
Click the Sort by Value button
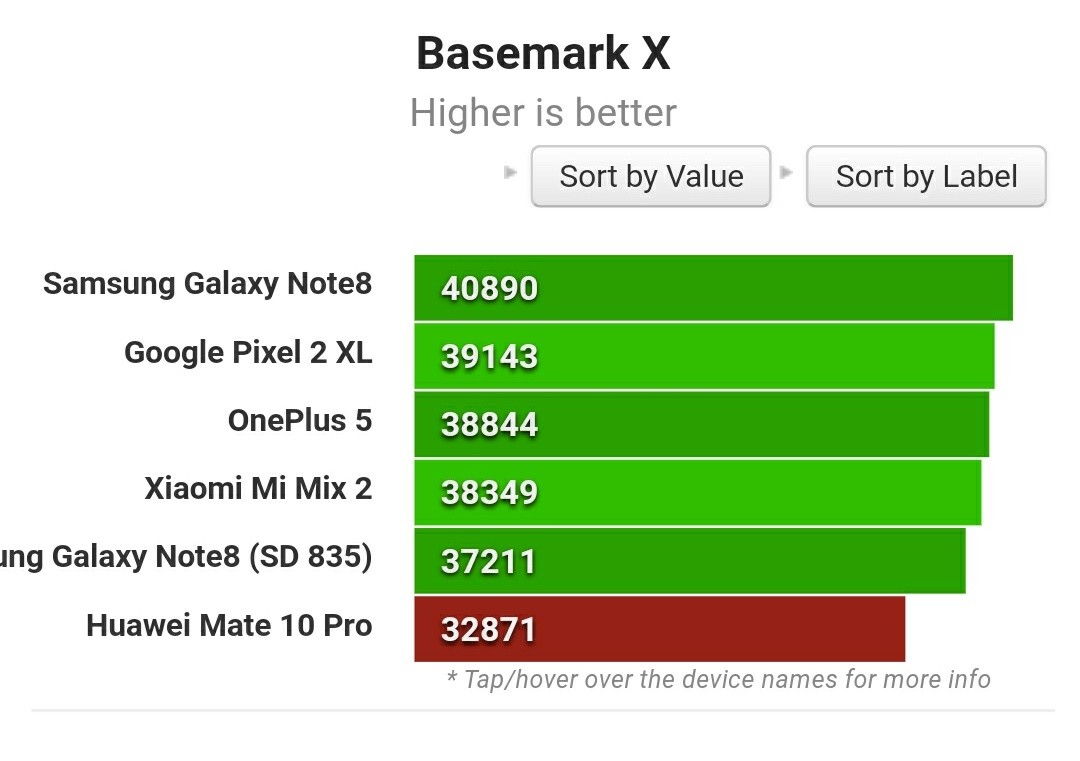click(650, 176)
